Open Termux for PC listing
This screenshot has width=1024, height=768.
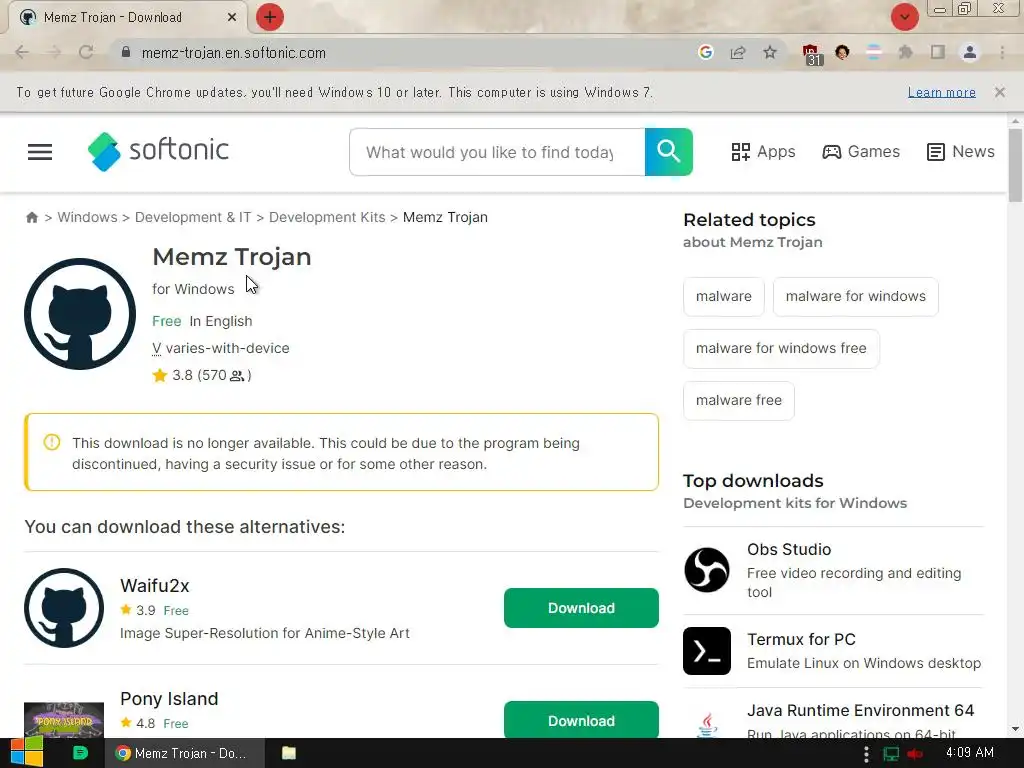click(801, 639)
